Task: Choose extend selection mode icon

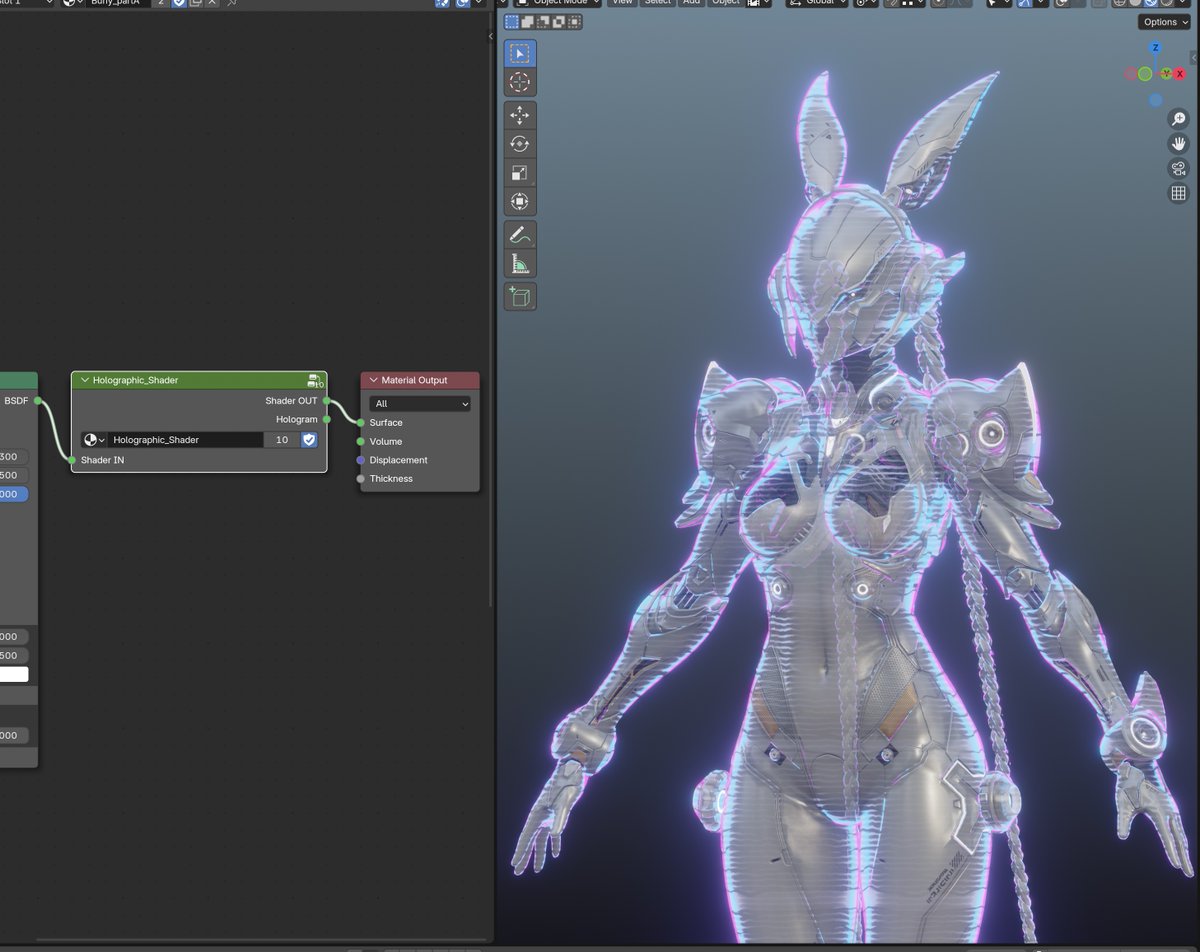Action: (x=527, y=22)
